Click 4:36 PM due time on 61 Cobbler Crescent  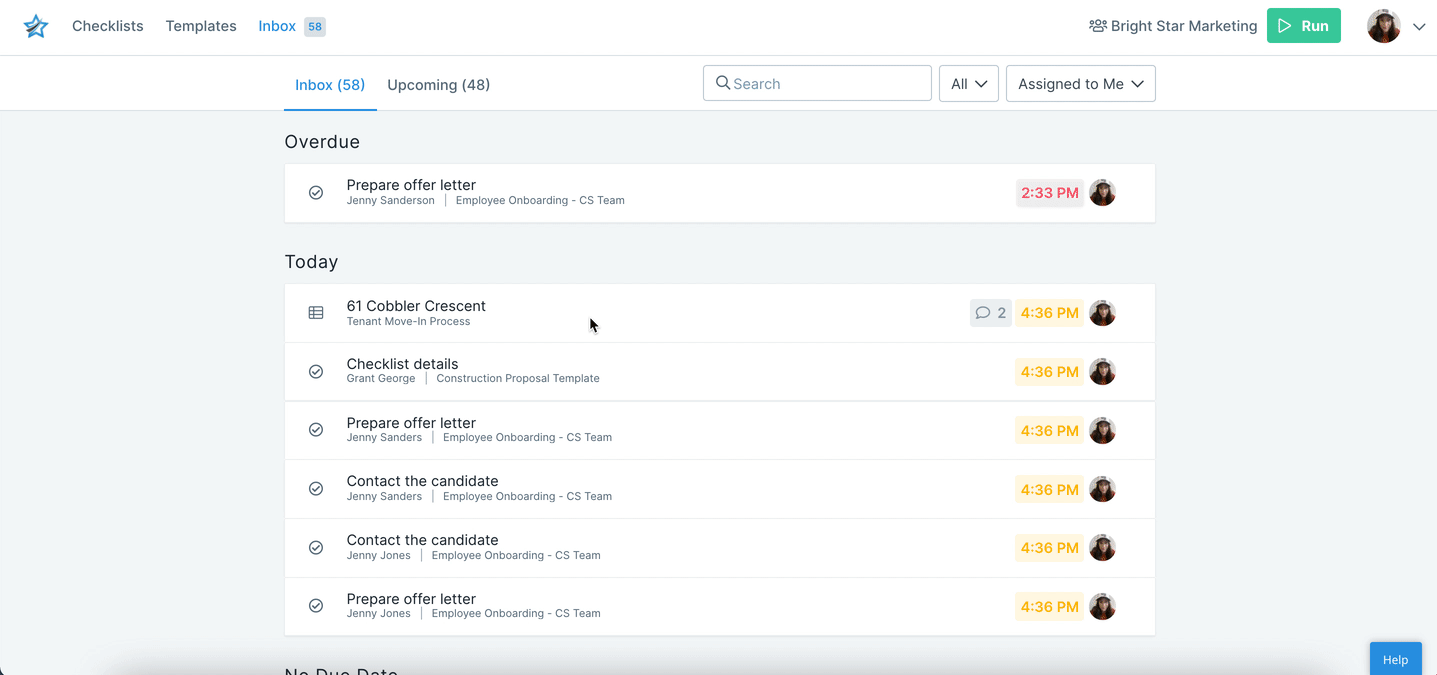point(1050,313)
